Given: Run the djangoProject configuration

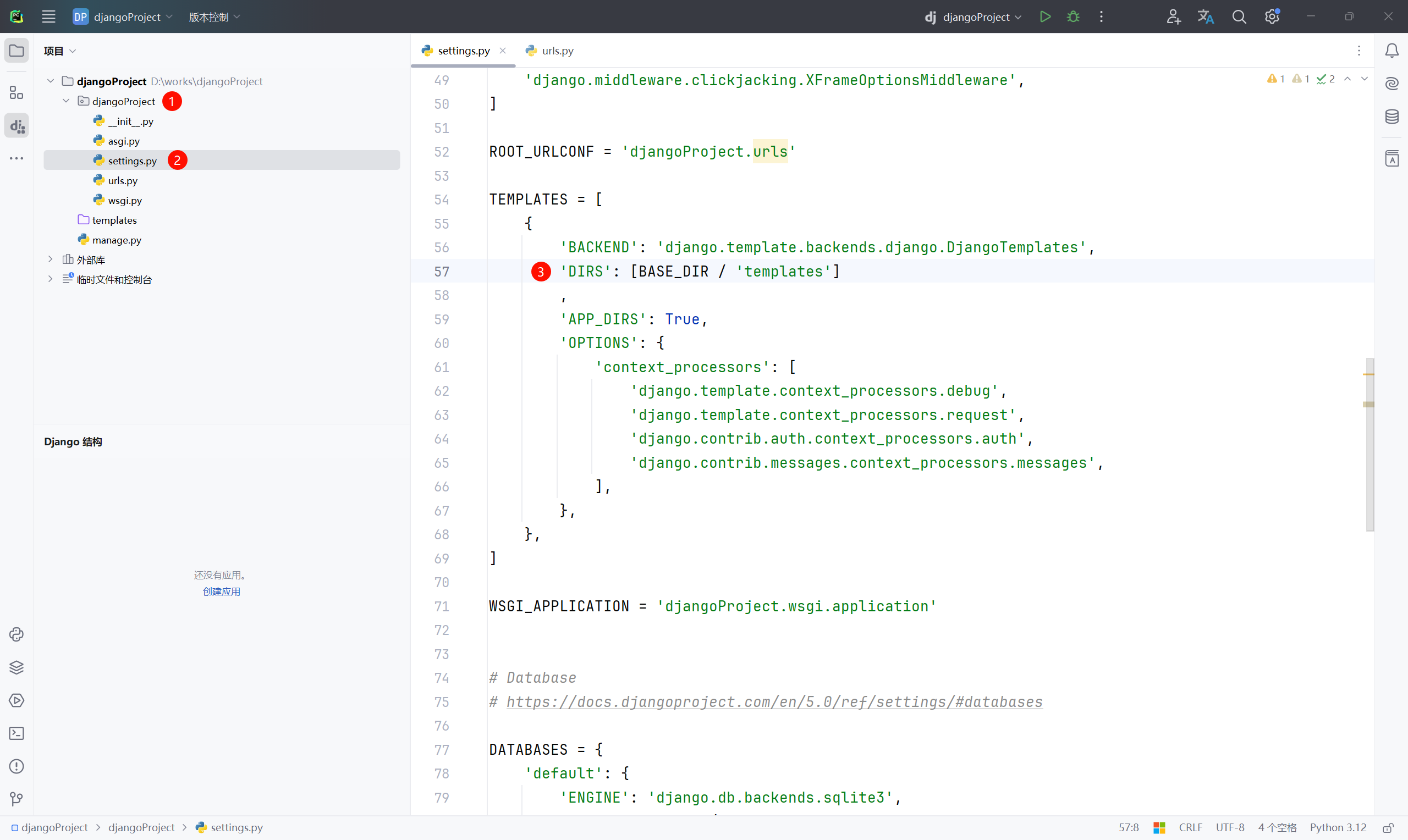Looking at the screenshot, I should click(x=1045, y=16).
